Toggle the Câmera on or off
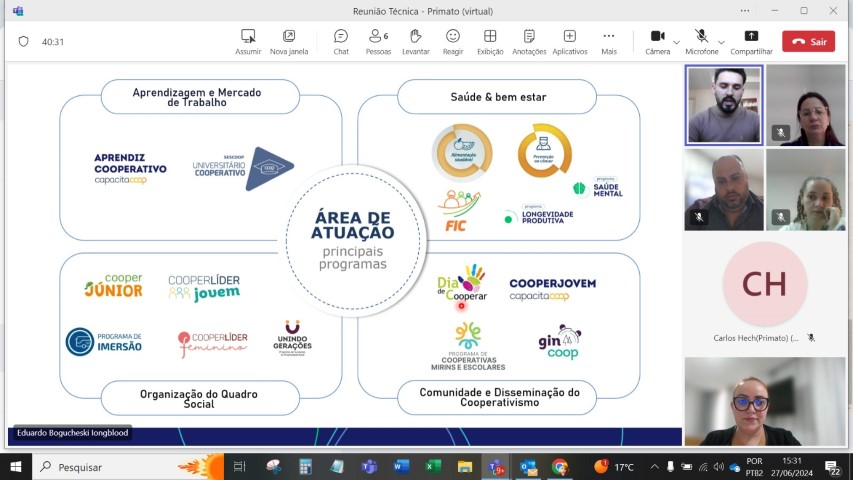The height and width of the screenshot is (480, 853). pyautogui.click(x=658, y=42)
